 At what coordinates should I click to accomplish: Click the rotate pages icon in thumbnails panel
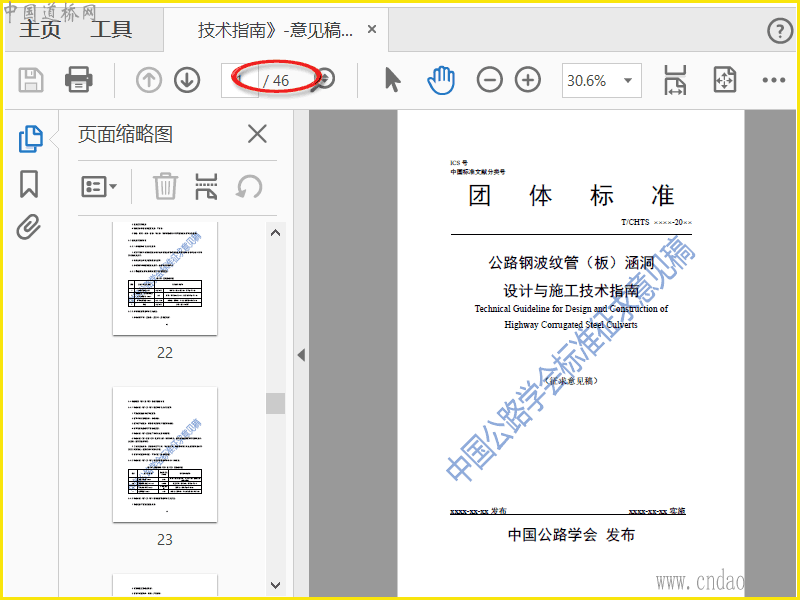(x=249, y=186)
